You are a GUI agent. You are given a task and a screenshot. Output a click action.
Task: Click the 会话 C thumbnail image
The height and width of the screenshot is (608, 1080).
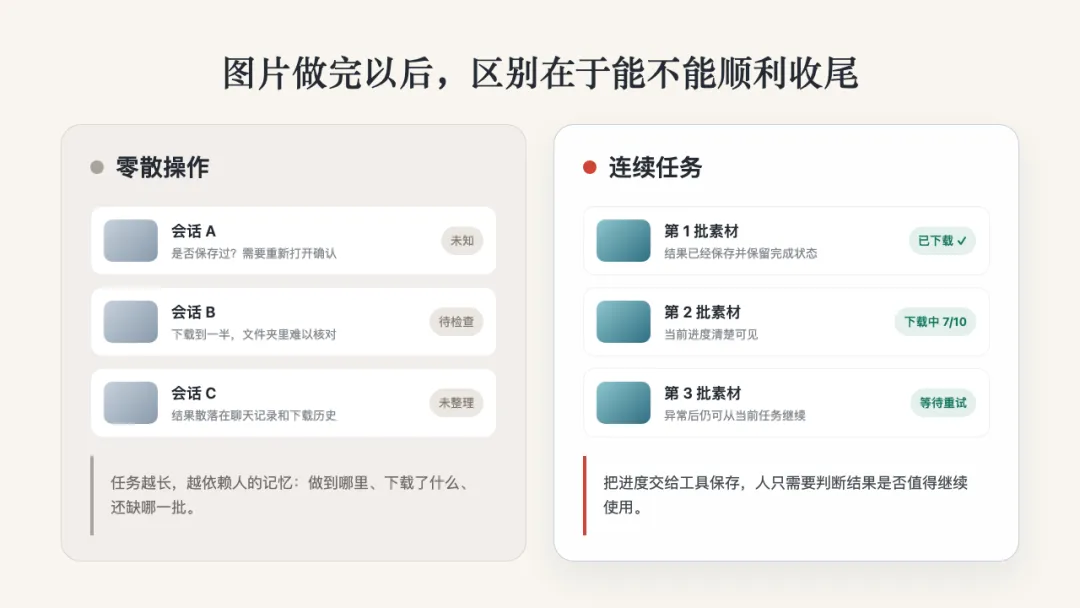click(131, 403)
